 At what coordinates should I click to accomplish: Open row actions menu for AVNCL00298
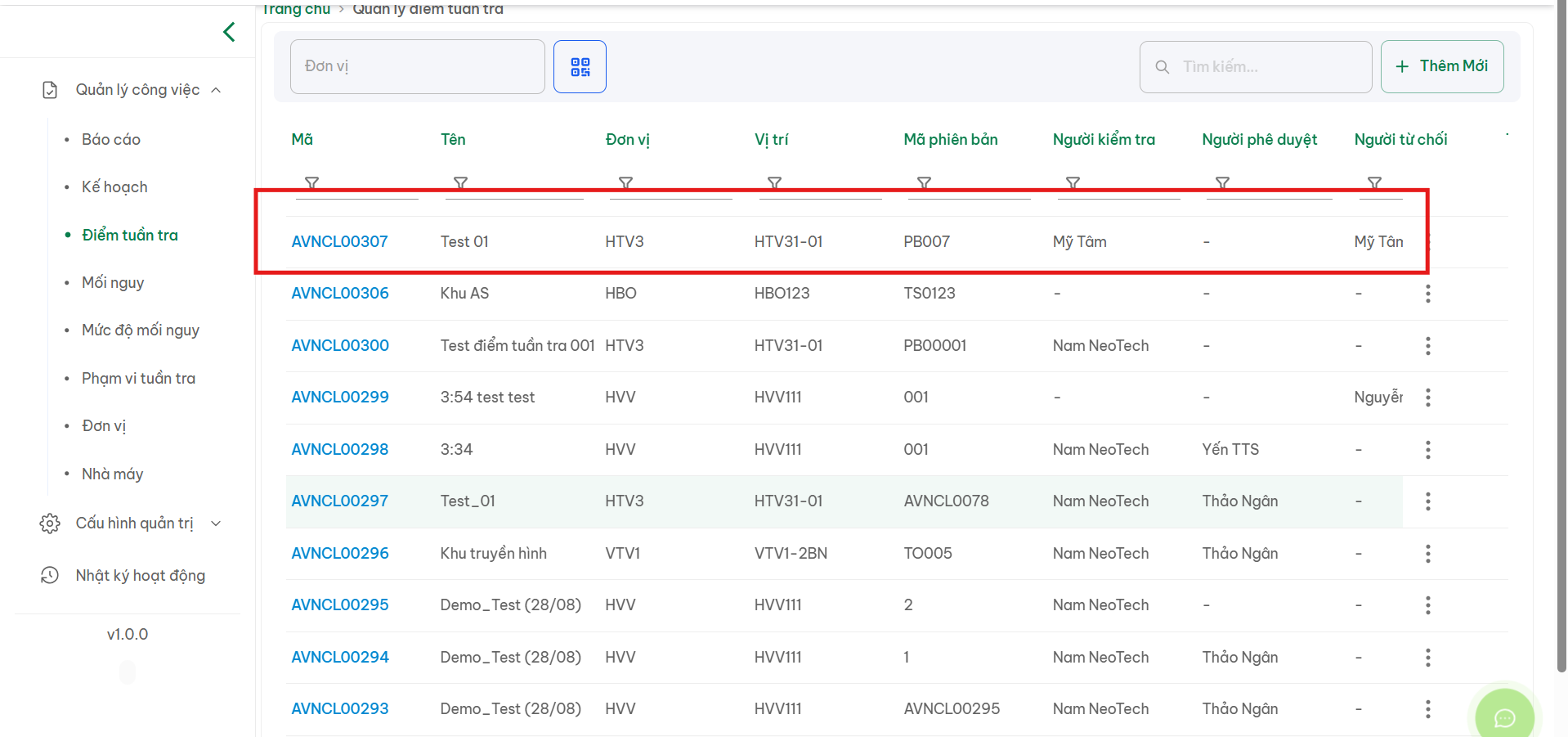click(1427, 450)
